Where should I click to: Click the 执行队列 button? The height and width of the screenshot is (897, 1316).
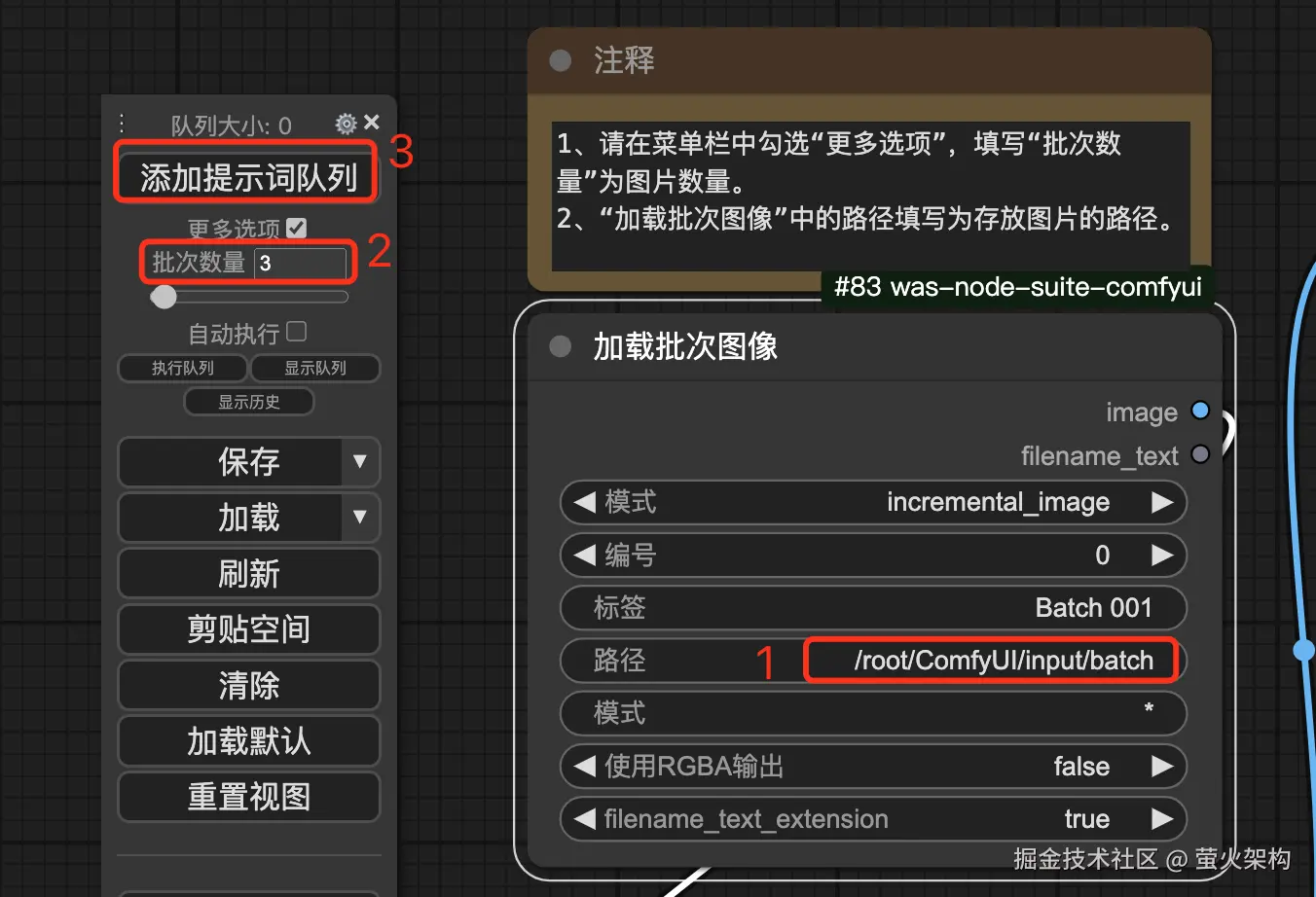click(x=183, y=368)
